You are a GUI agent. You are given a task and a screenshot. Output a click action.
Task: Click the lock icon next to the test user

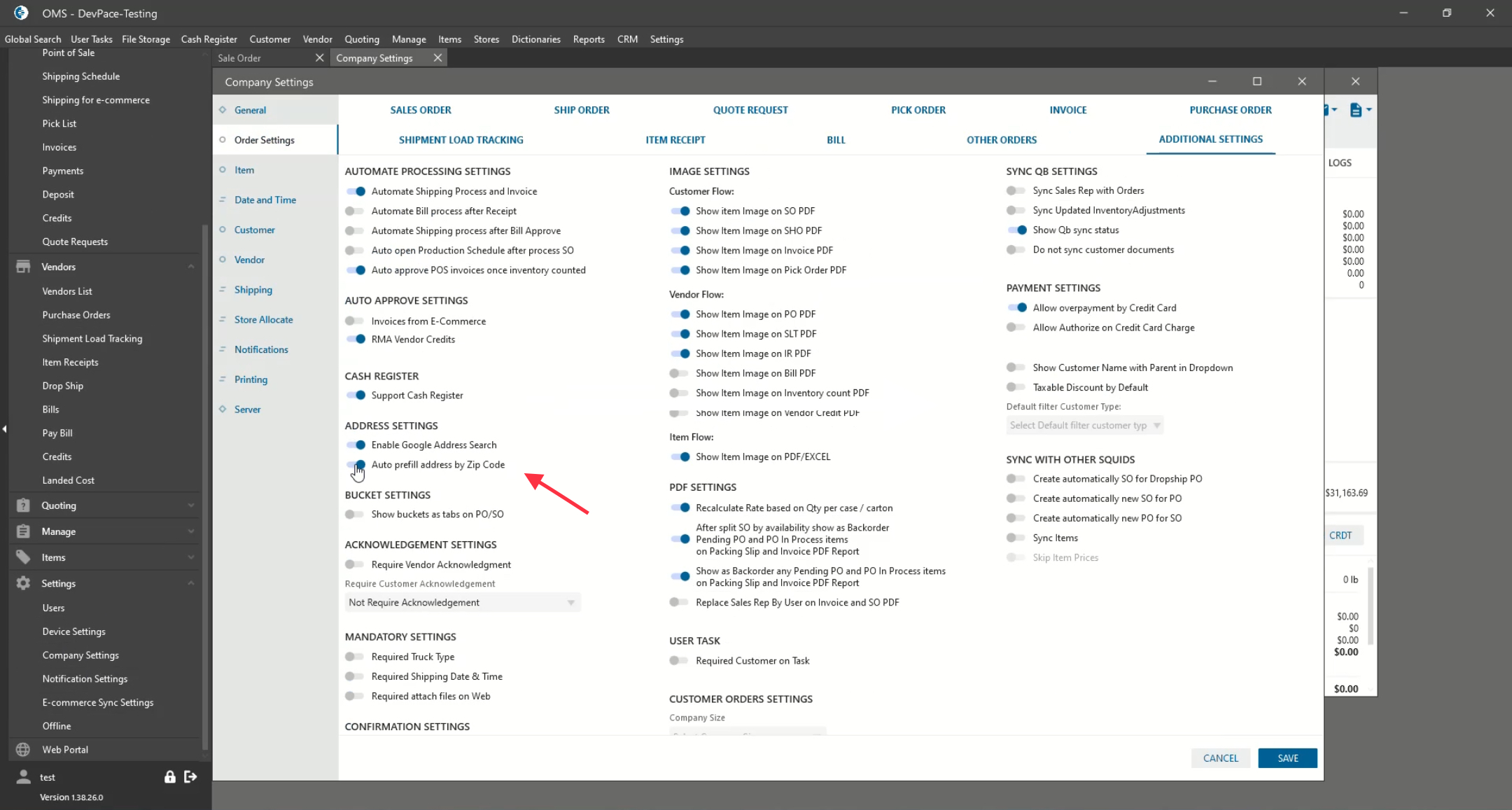click(x=169, y=776)
